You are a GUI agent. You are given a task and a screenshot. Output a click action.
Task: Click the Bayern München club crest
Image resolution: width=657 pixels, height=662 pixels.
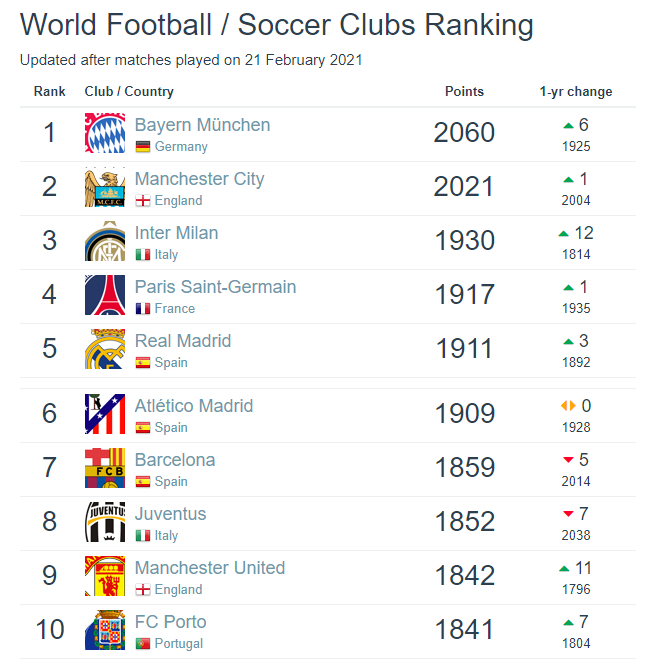point(105,133)
